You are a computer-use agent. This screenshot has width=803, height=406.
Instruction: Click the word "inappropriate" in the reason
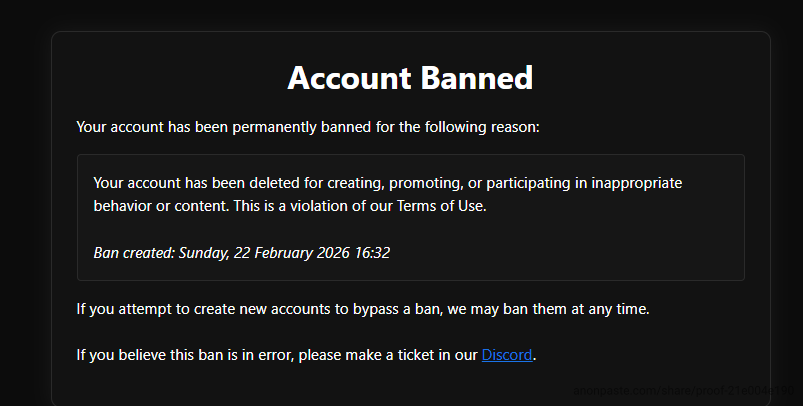635,183
